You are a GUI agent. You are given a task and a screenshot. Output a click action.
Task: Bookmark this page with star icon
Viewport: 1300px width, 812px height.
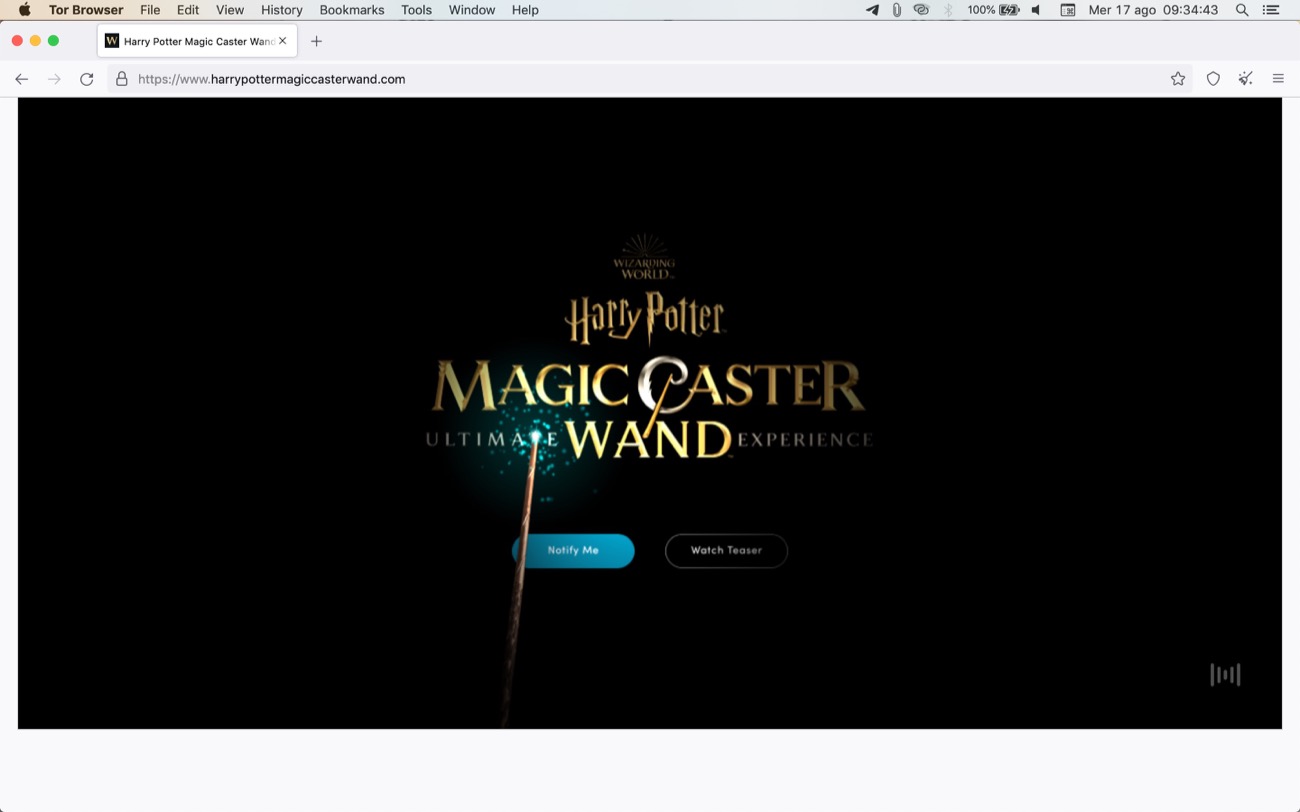tap(1178, 79)
